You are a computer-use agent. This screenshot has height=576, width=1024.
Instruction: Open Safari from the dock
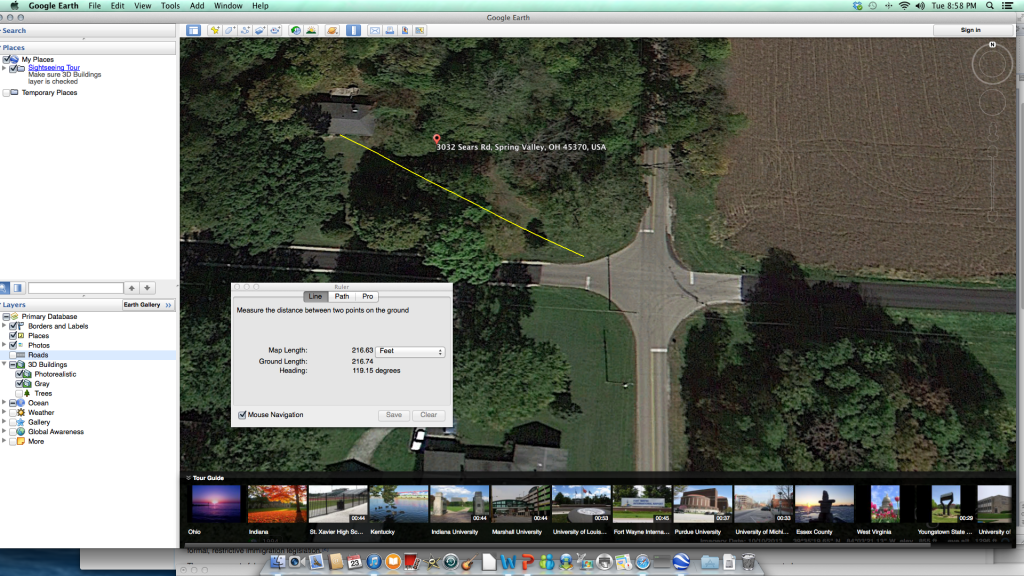pyautogui.click(x=643, y=562)
